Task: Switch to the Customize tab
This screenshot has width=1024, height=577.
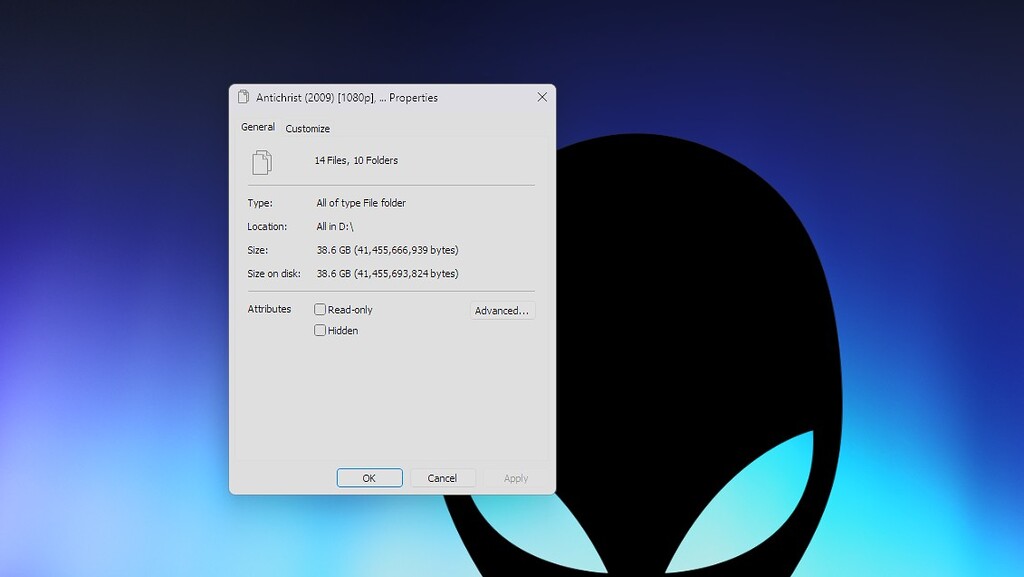Action: pyautogui.click(x=308, y=129)
